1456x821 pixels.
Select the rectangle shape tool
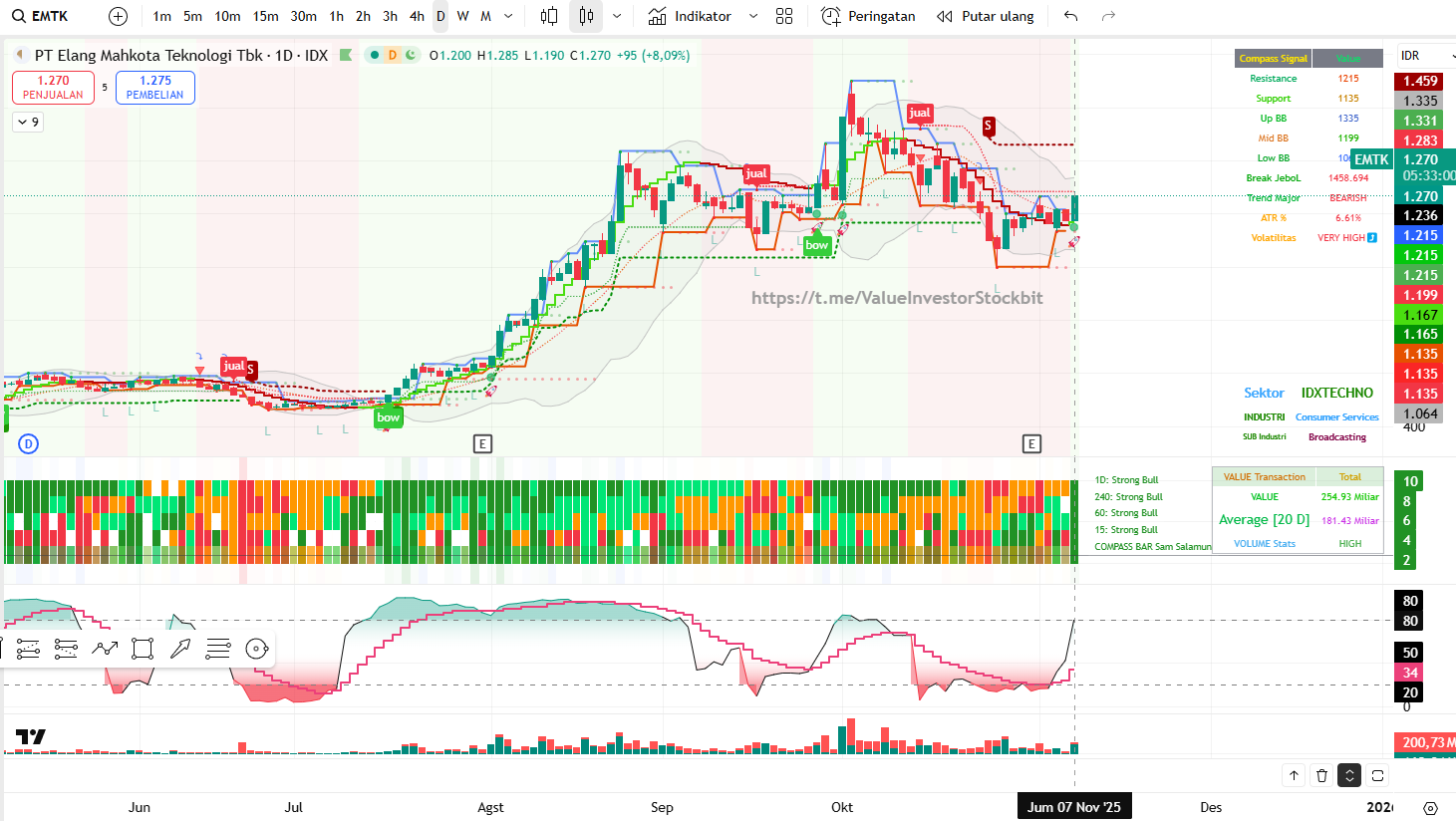(x=143, y=650)
